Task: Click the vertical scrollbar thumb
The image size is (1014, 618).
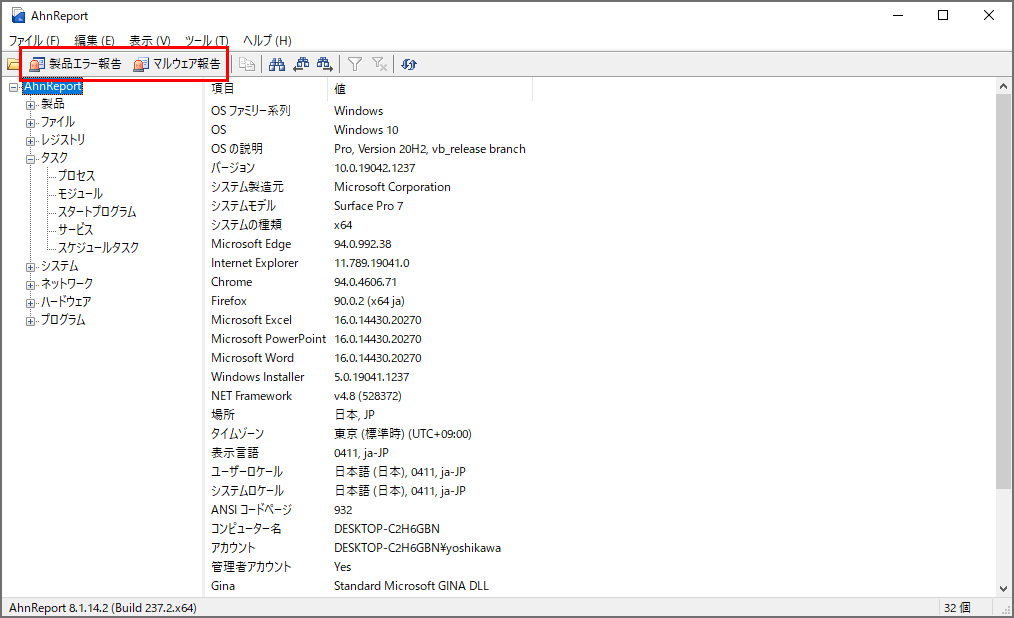Action: click(1003, 291)
